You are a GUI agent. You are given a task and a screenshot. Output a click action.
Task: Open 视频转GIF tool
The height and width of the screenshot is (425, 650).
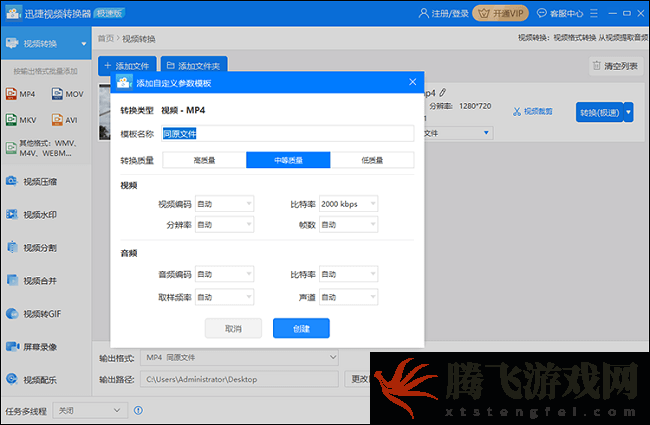pyautogui.click(x=34, y=314)
